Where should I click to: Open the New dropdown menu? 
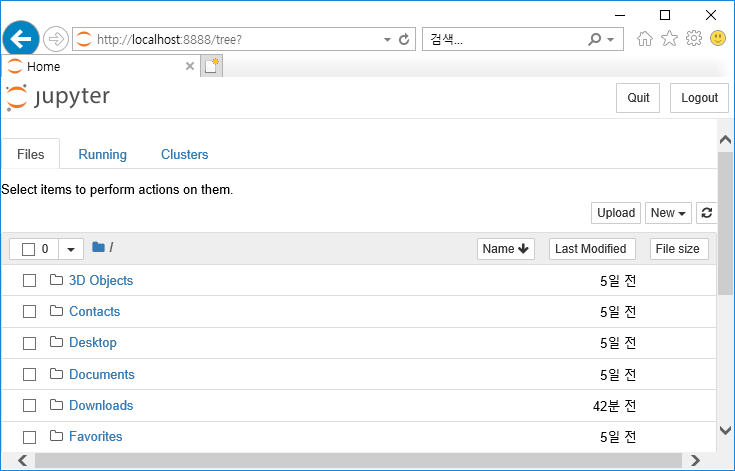[668, 213]
